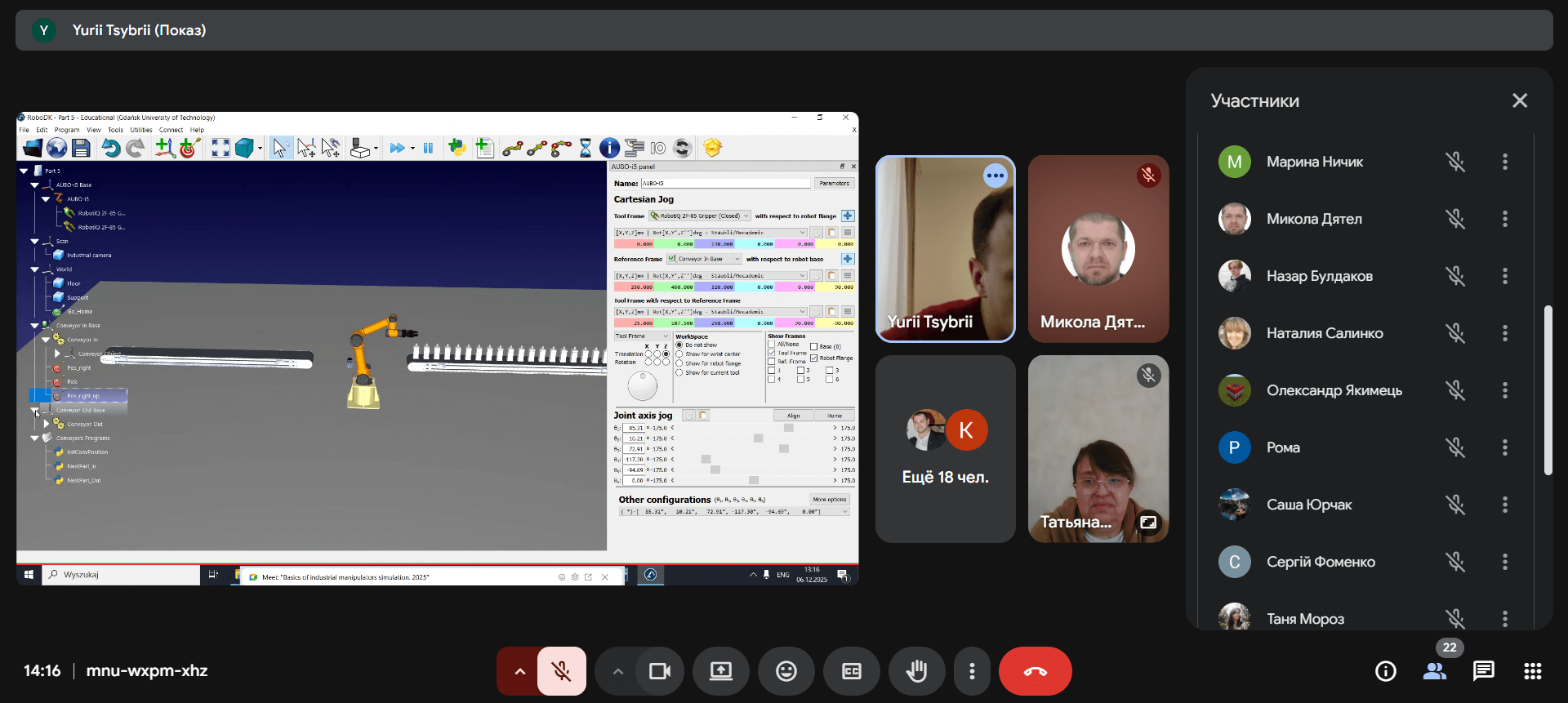1568x703 pixels.
Task: Raise your hand
Action: [916, 671]
